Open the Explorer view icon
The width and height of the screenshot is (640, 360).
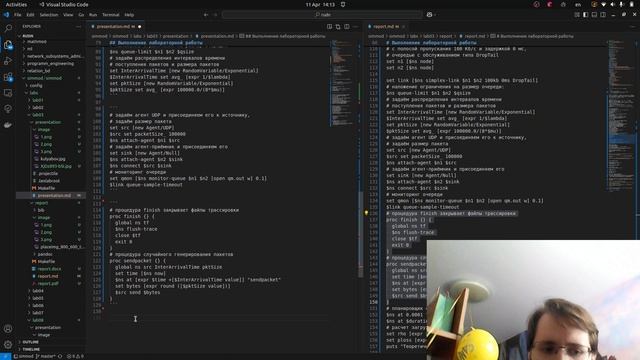(x=8, y=44)
